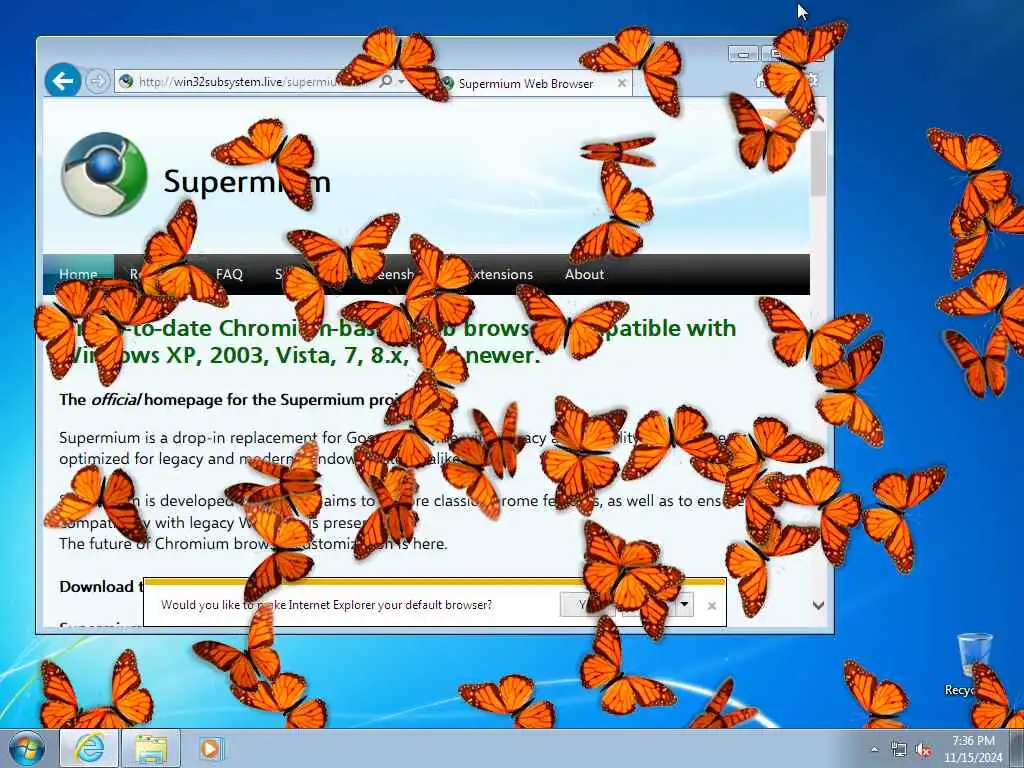Open the About navigation item
The width and height of the screenshot is (1024, 768).
584,274
